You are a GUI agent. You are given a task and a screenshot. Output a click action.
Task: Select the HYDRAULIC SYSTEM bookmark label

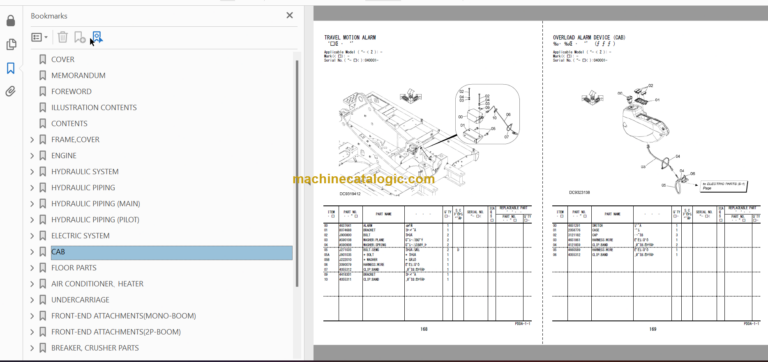pos(85,171)
